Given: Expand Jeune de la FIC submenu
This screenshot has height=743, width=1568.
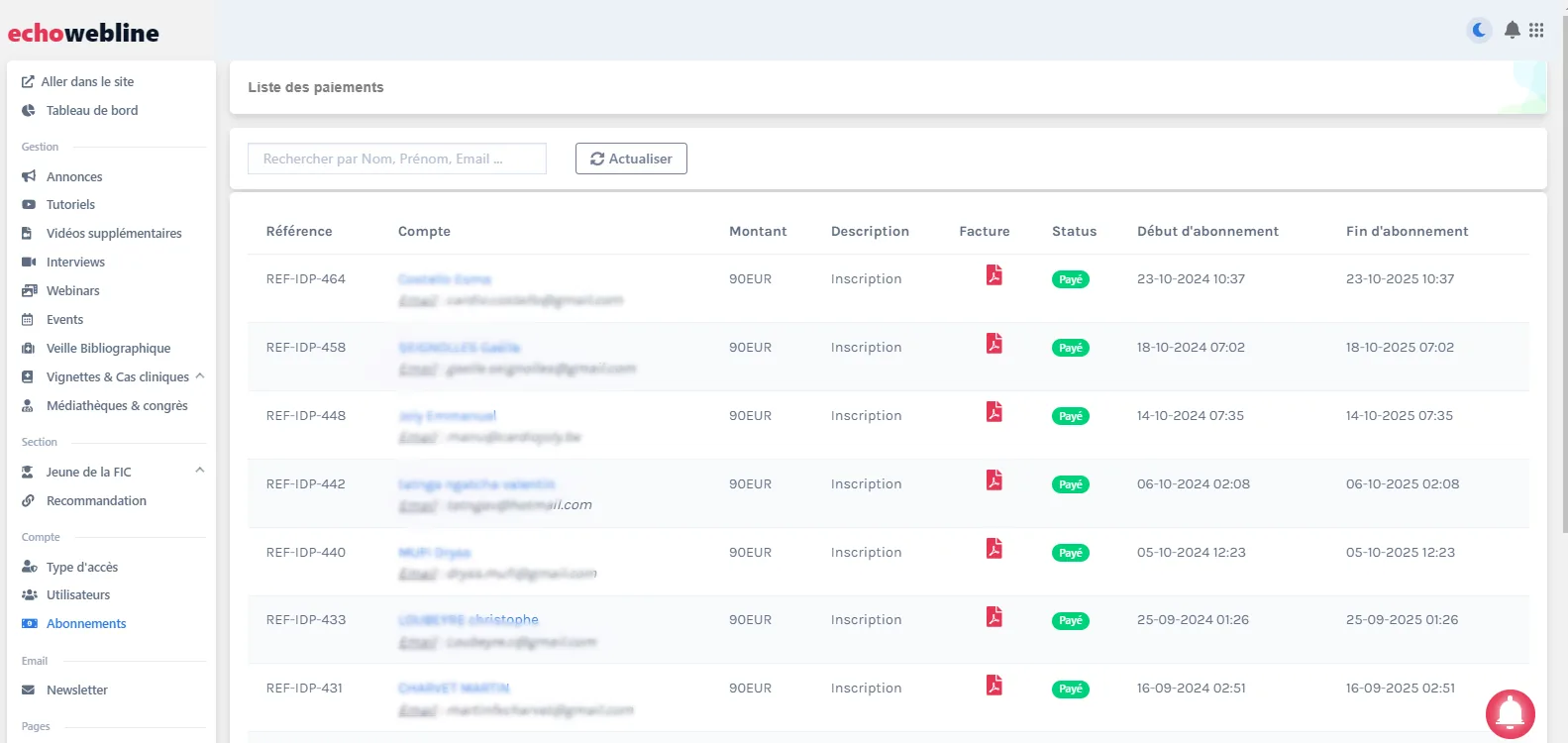Looking at the screenshot, I should (x=200, y=471).
